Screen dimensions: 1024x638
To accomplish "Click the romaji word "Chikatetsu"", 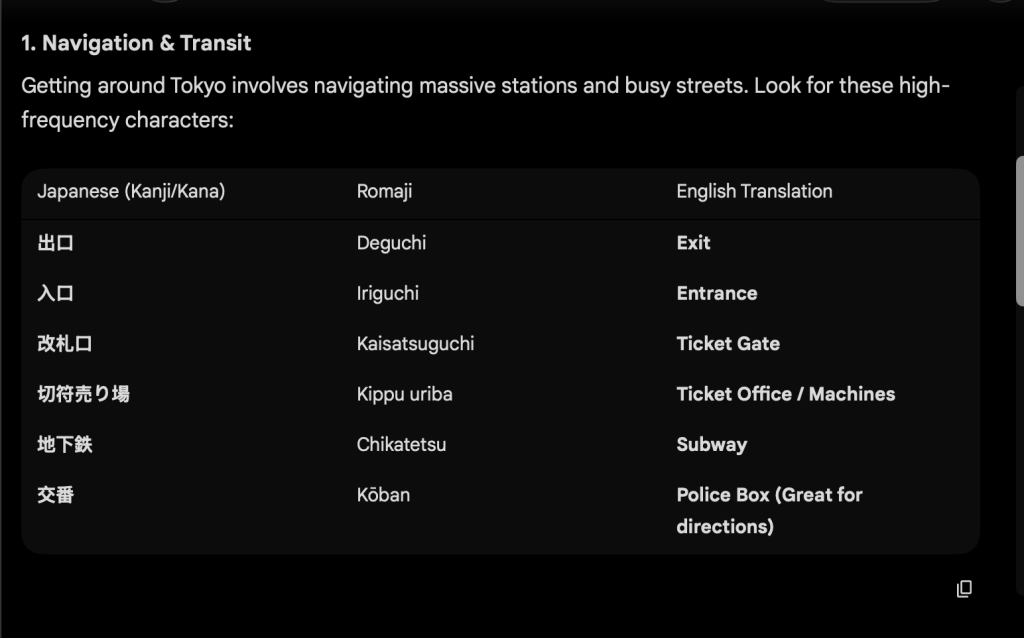I will [401, 445].
